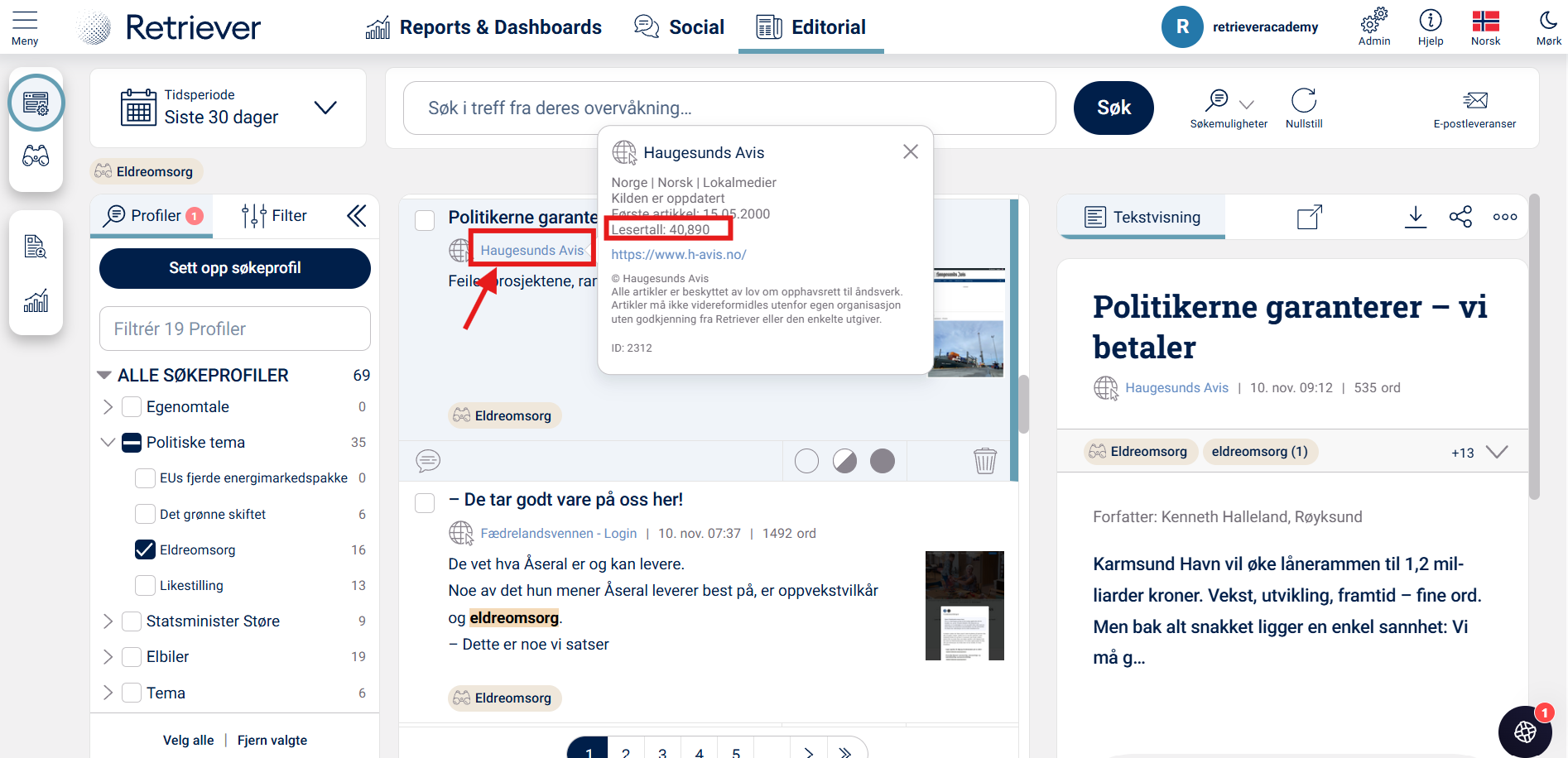Click Velg alle link
The width and height of the screenshot is (1568, 758).
click(x=189, y=741)
